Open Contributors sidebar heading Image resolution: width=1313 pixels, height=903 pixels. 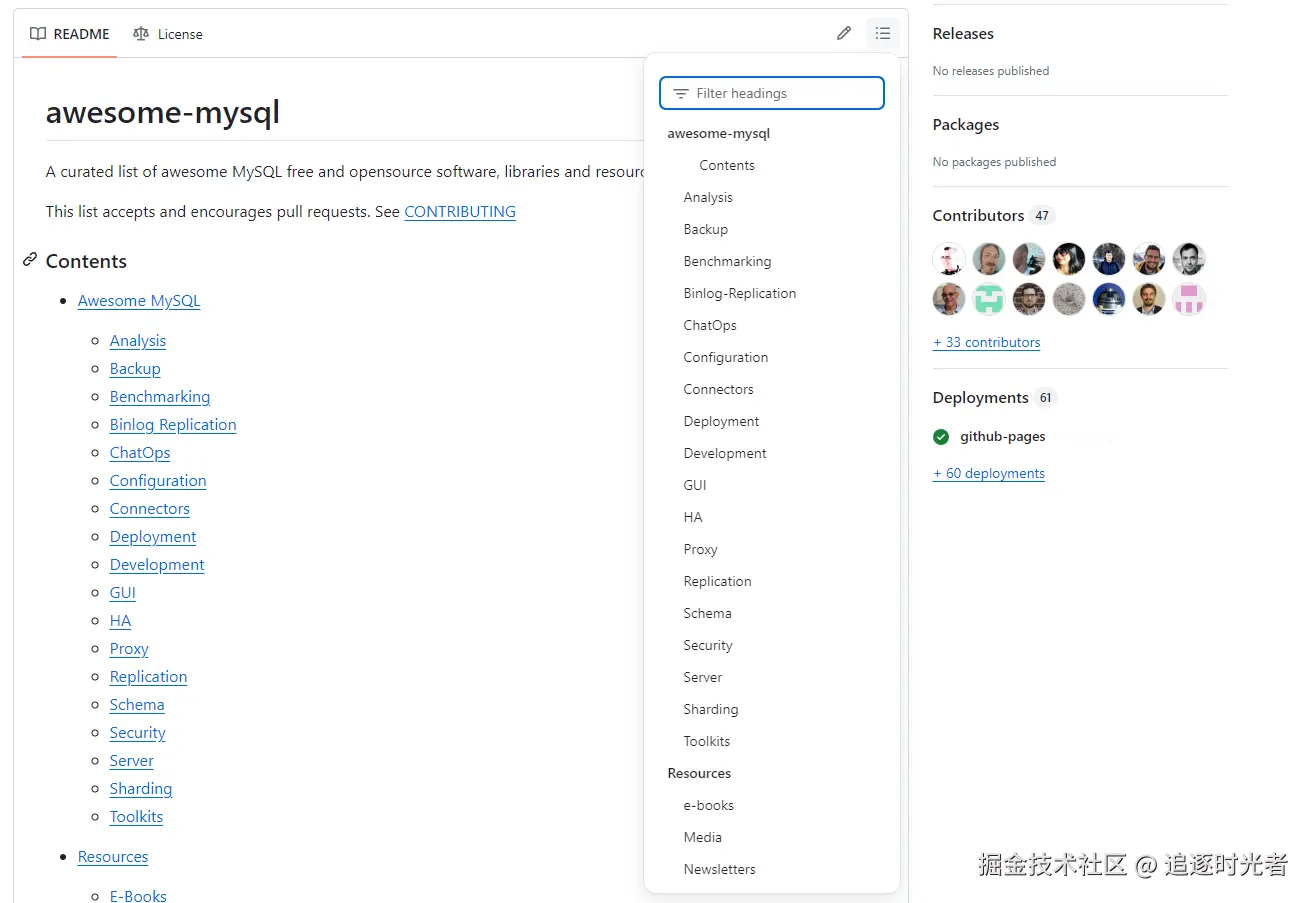pos(978,215)
